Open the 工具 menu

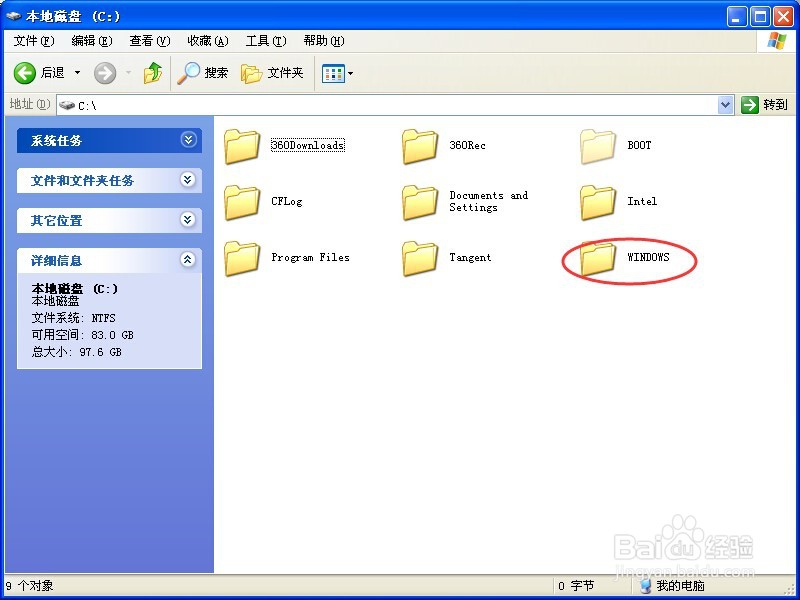pyautogui.click(x=262, y=41)
